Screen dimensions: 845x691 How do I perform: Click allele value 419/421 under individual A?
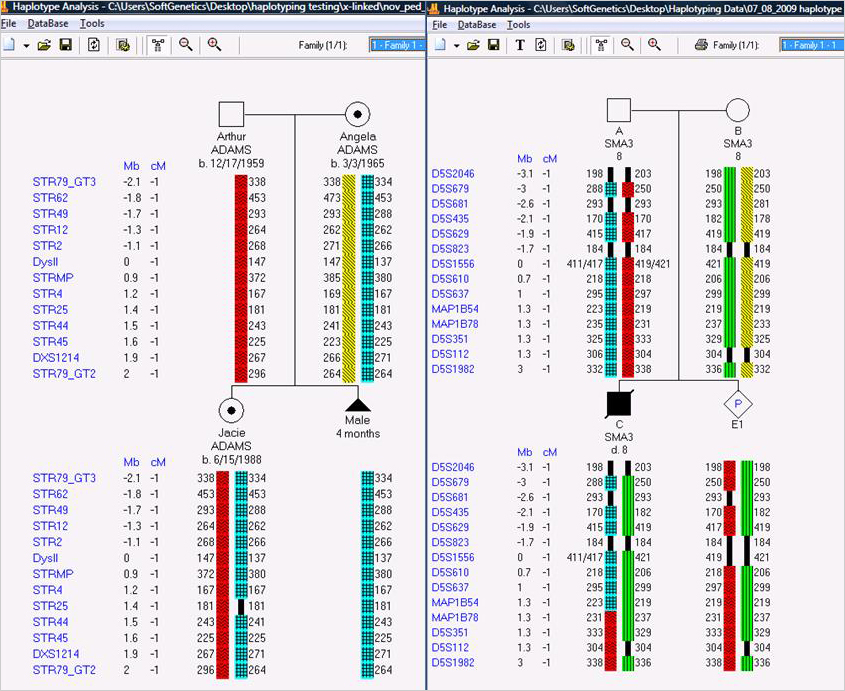click(x=653, y=264)
